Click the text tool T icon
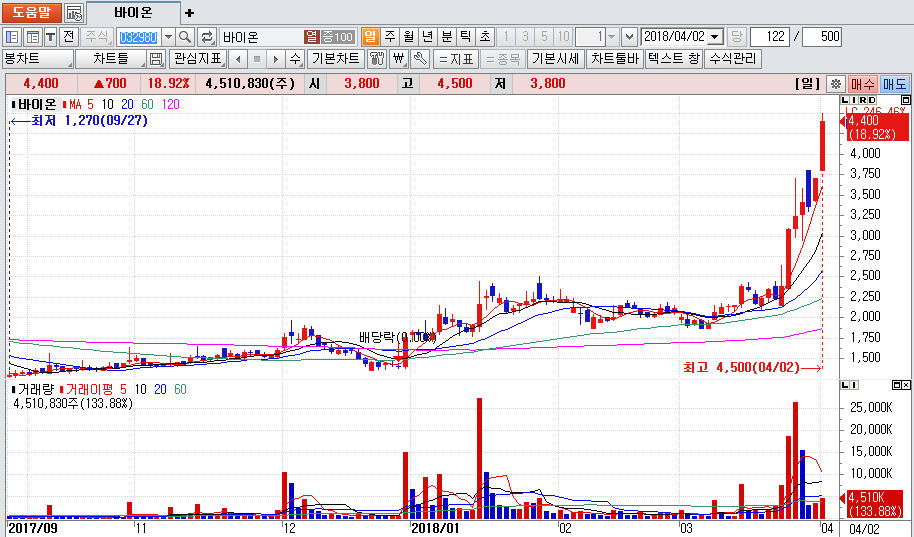914x537 pixels. tap(50, 37)
